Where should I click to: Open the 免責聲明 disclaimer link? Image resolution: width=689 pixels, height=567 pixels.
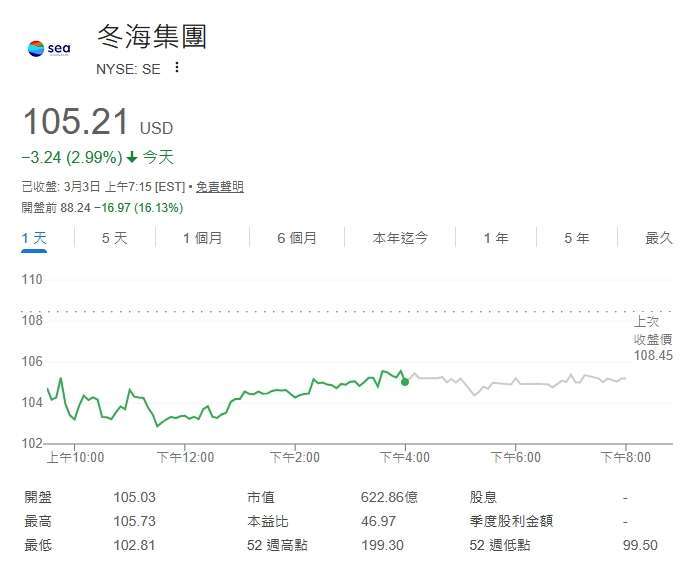click(x=219, y=187)
